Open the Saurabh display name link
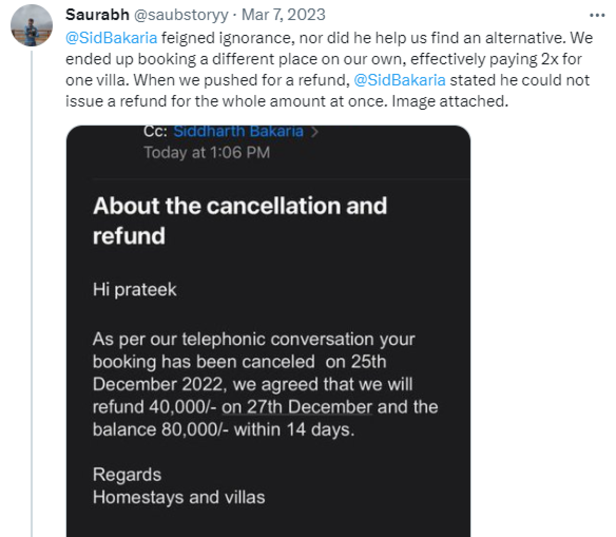 tap(93, 14)
